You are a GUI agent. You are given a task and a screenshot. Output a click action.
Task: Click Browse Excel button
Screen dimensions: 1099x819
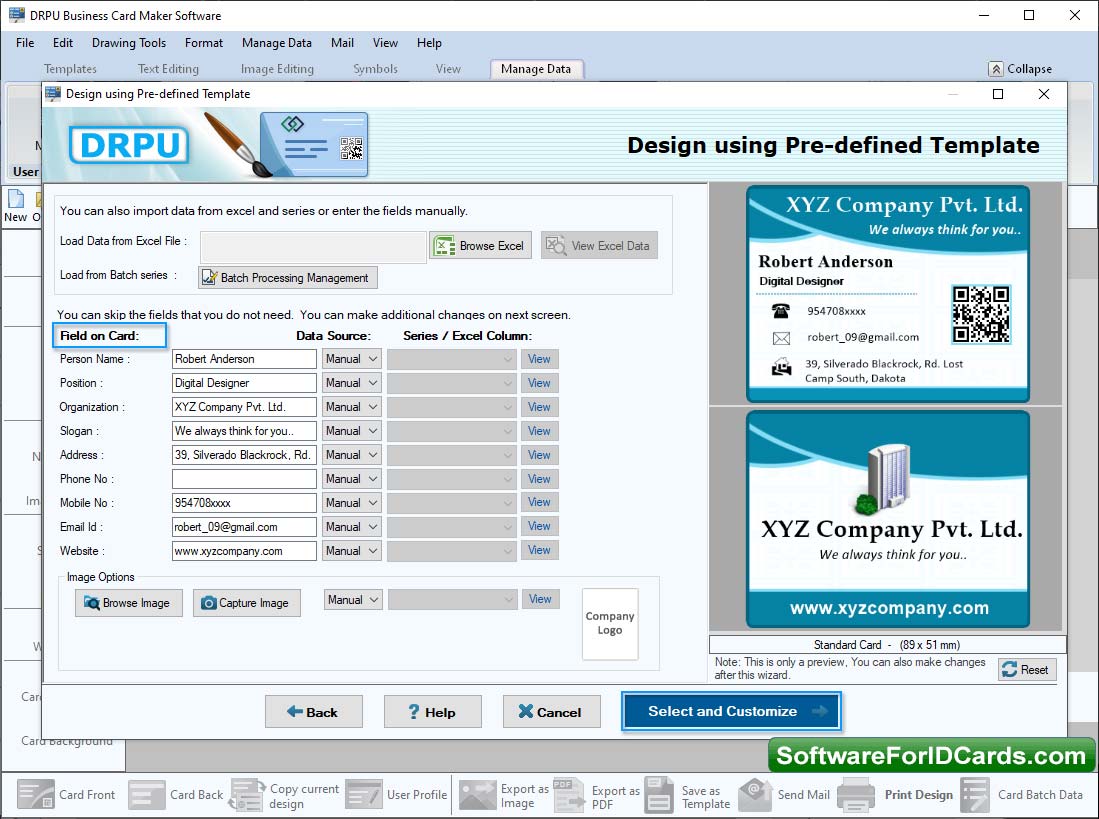480,246
